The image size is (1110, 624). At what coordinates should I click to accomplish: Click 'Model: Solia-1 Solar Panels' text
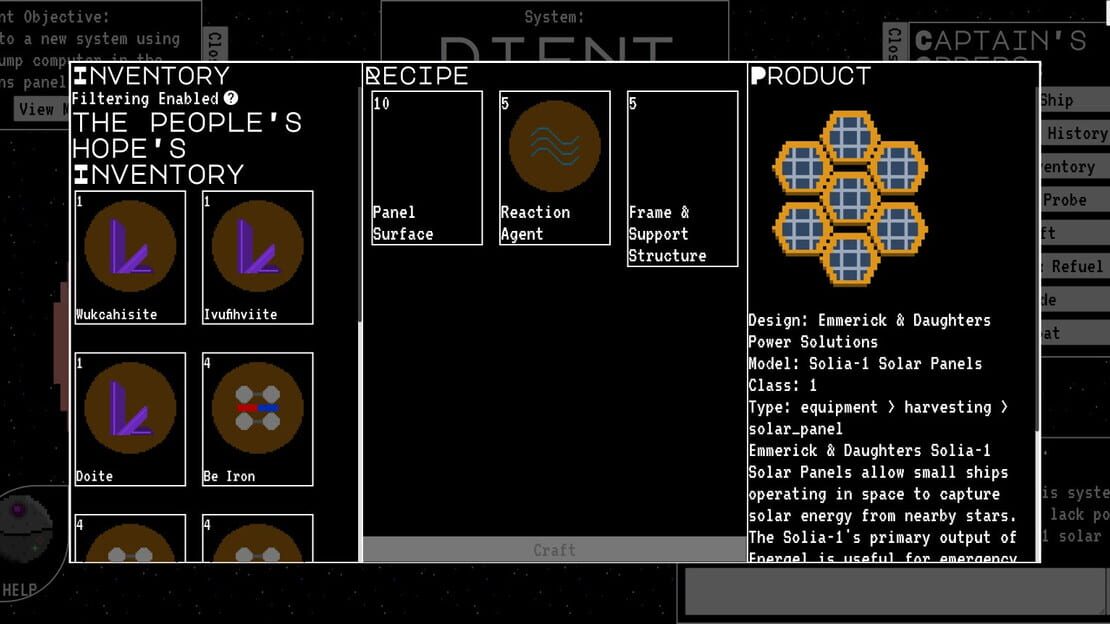coord(865,364)
